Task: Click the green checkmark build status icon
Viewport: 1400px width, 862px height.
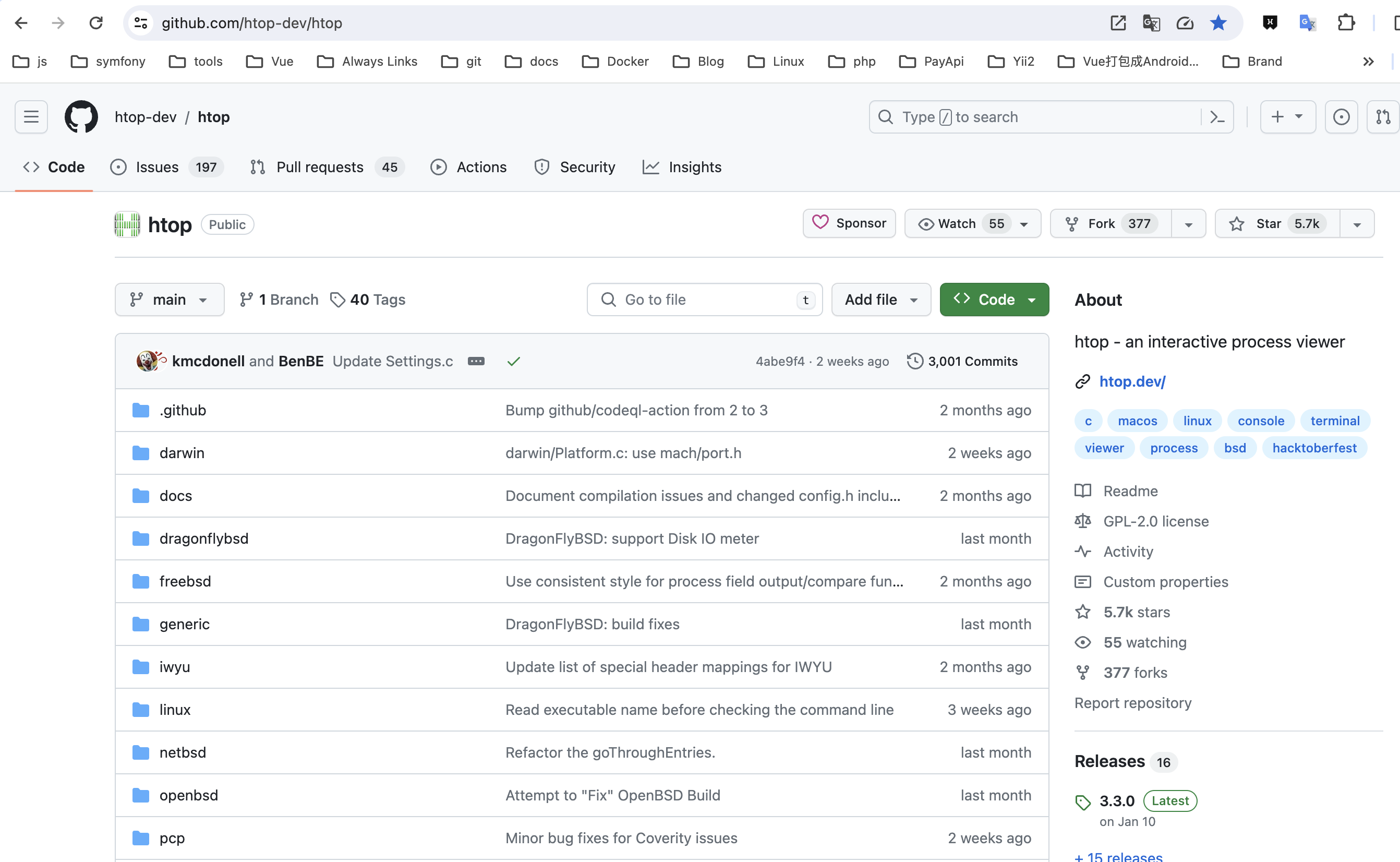Action: point(513,361)
